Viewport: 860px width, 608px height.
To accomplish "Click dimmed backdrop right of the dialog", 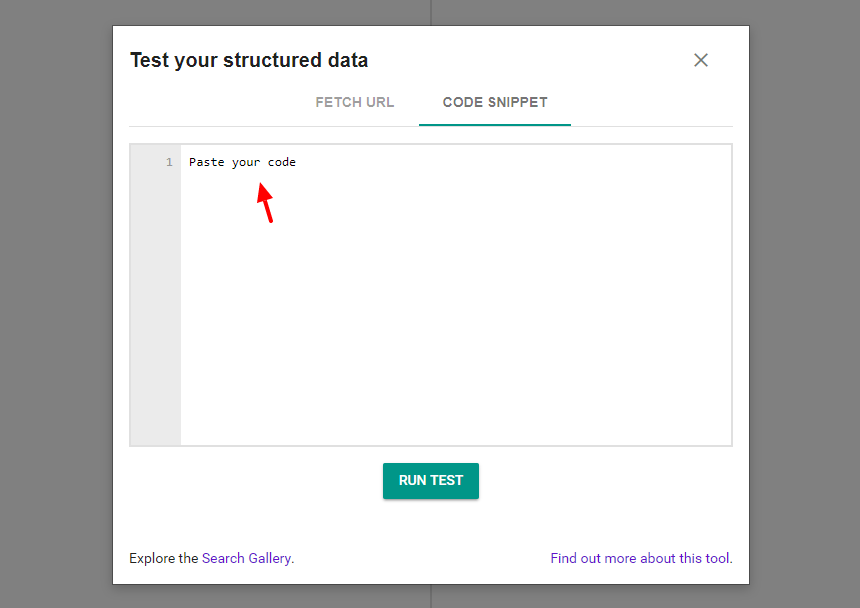I will [805, 300].
